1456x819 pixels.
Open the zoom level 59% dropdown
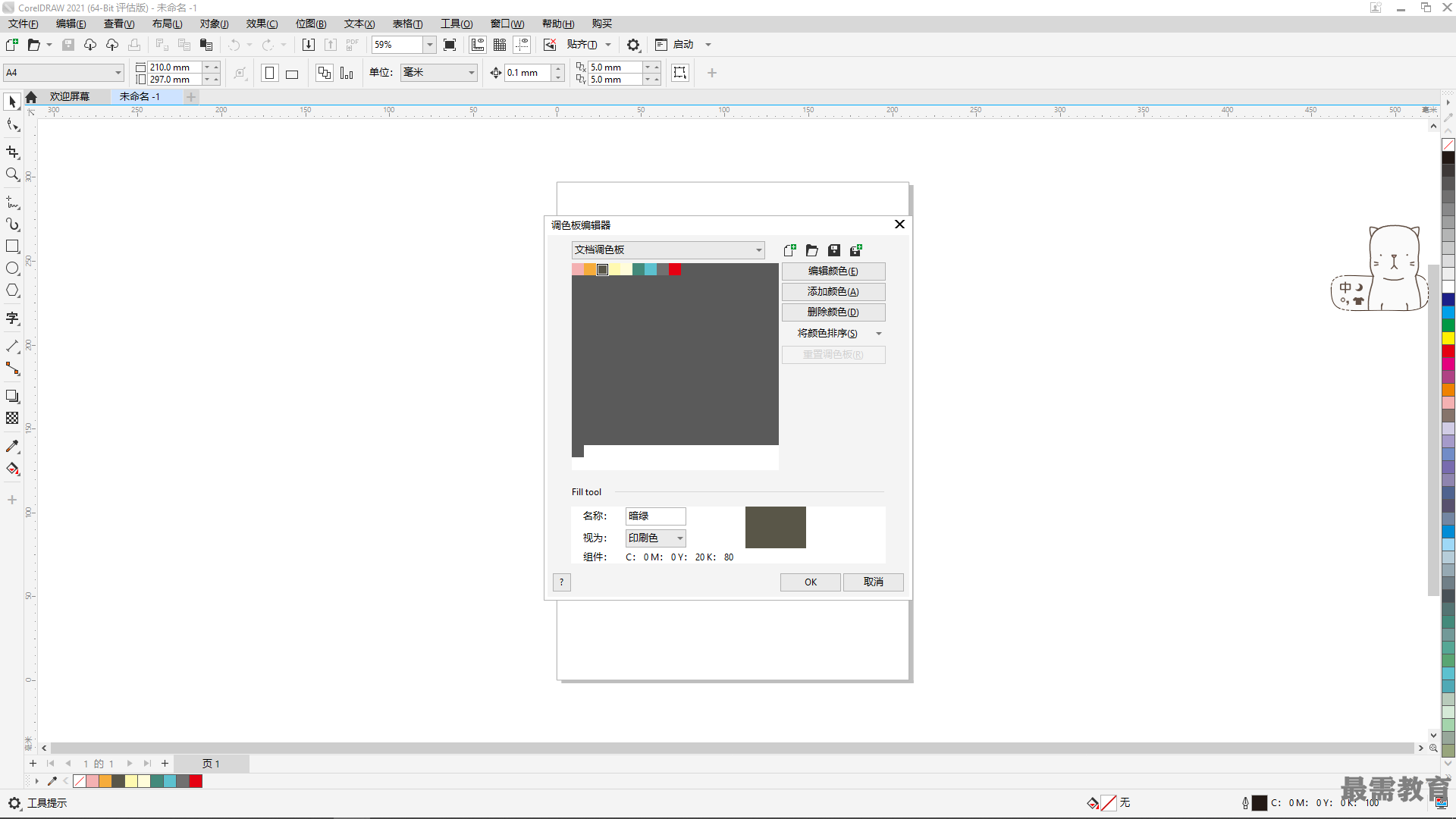[x=429, y=45]
